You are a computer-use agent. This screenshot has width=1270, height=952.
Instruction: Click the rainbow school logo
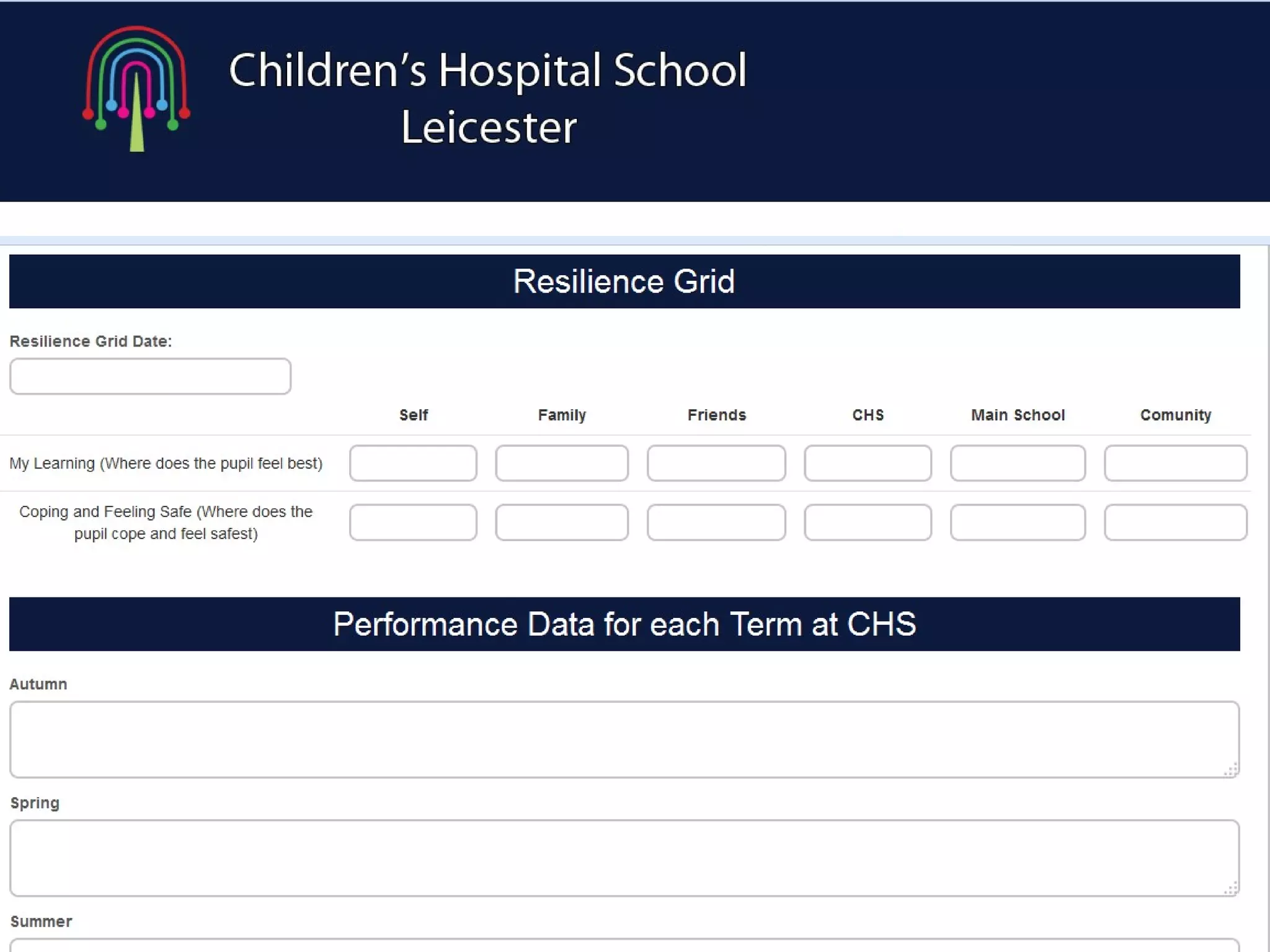click(136, 89)
